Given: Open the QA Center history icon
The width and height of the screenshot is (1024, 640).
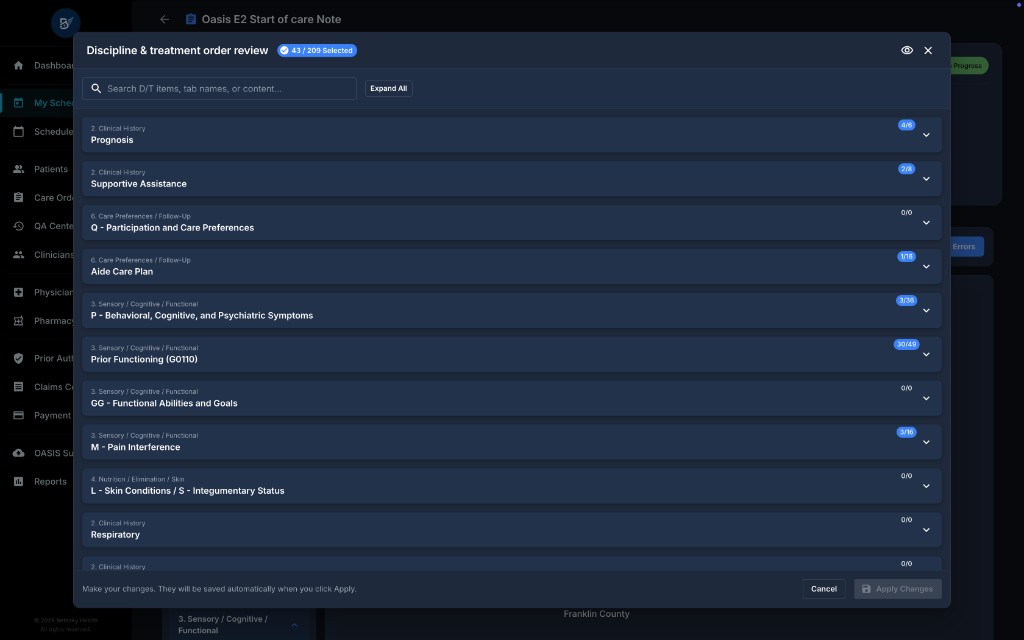Looking at the screenshot, I should (x=18, y=226).
